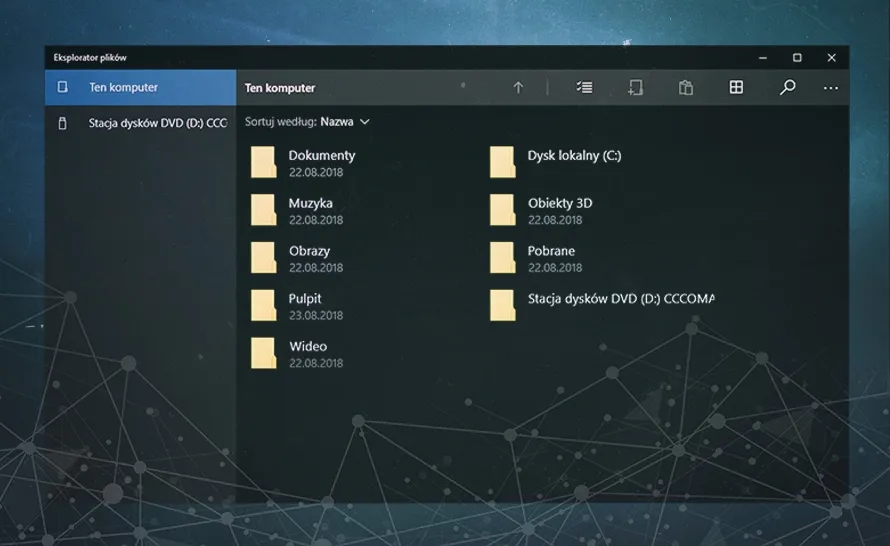Click the Dokumenty folder icon
Screen dimensions: 890x546
coord(263,162)
